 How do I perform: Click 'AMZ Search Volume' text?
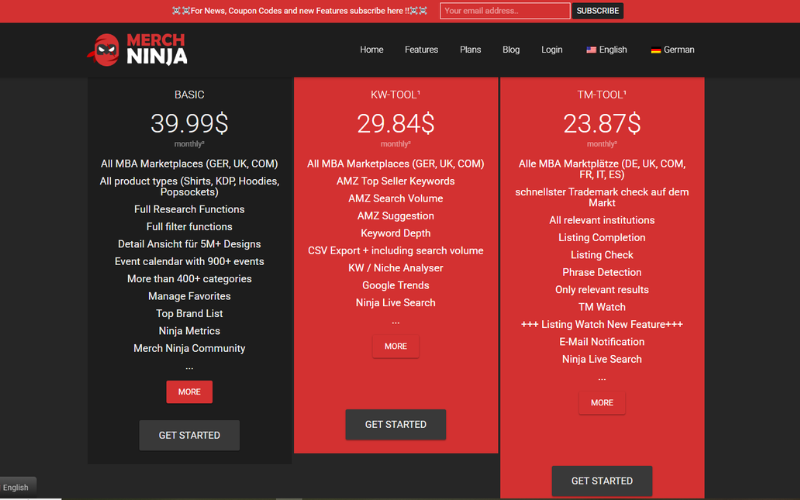tap(395, 198)
